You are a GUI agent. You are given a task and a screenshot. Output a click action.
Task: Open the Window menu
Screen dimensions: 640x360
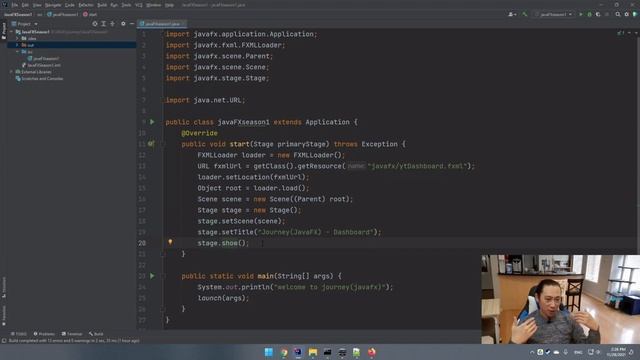[154, 5]
